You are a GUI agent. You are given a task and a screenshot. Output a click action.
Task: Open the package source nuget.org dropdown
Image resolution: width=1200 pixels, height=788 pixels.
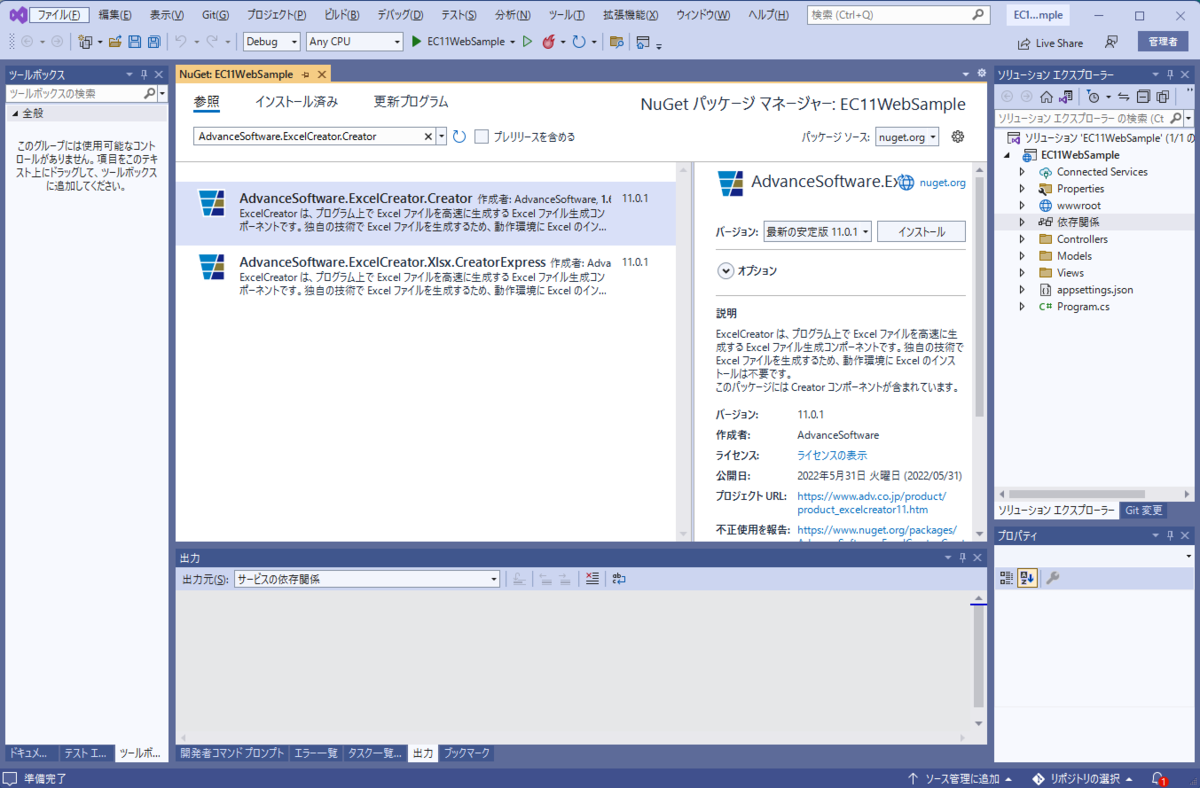(x=907, y=136)
